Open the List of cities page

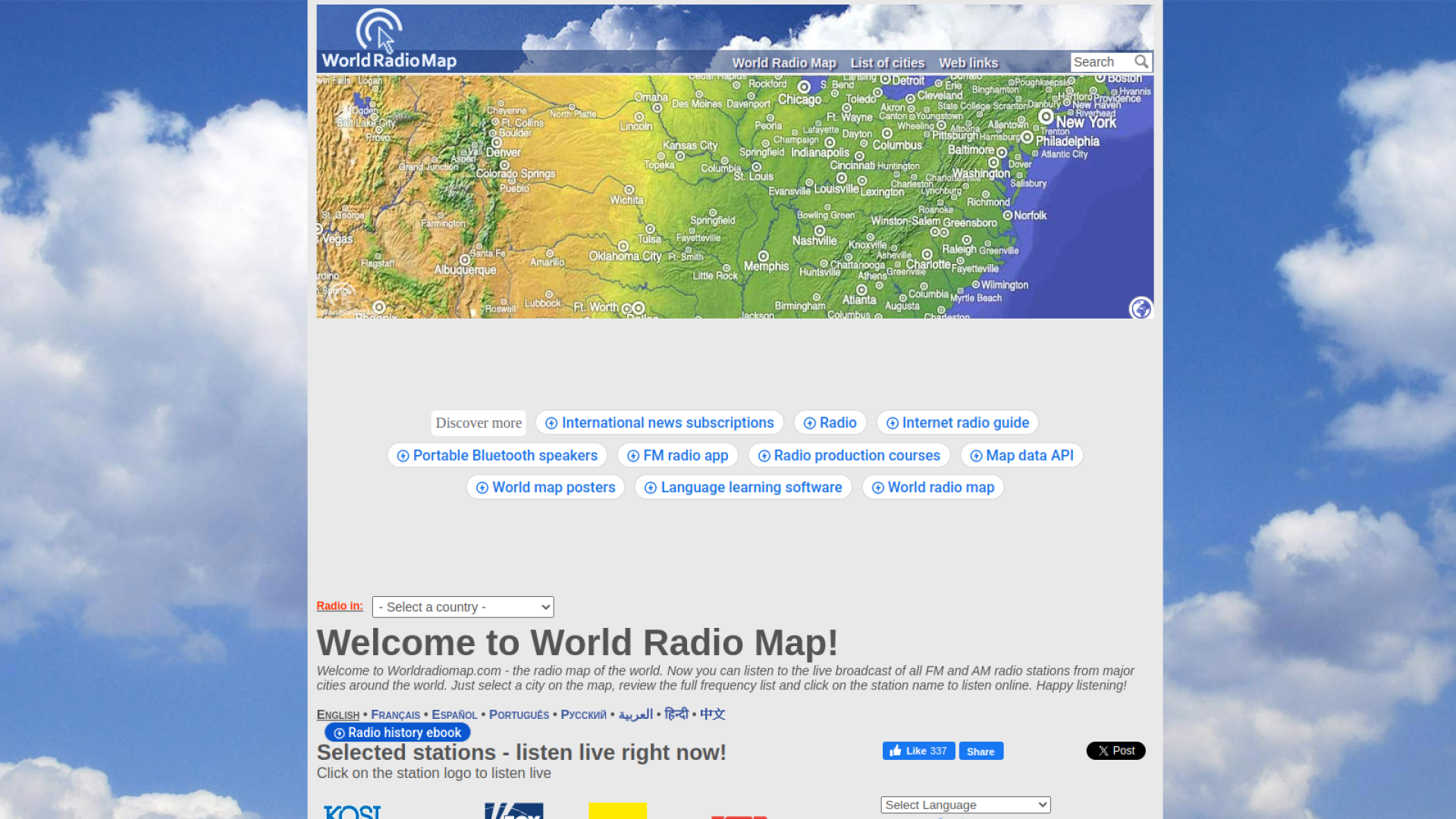887,63
